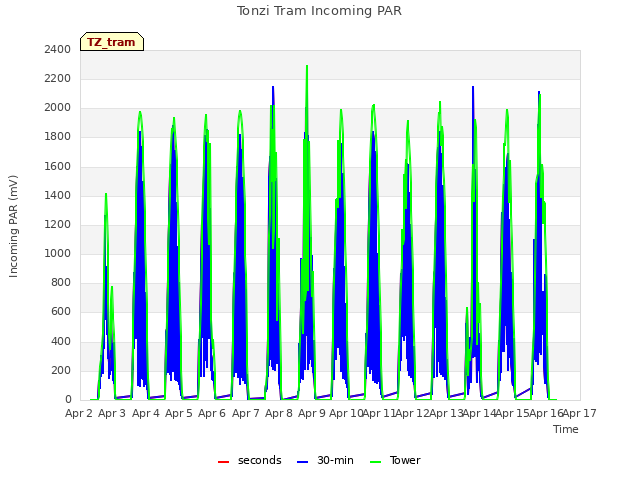Image resolution: width=640 pixels, height=480 pixels.
Task: Toggle the seconds legend entry
Action: (x=250, y=460)
